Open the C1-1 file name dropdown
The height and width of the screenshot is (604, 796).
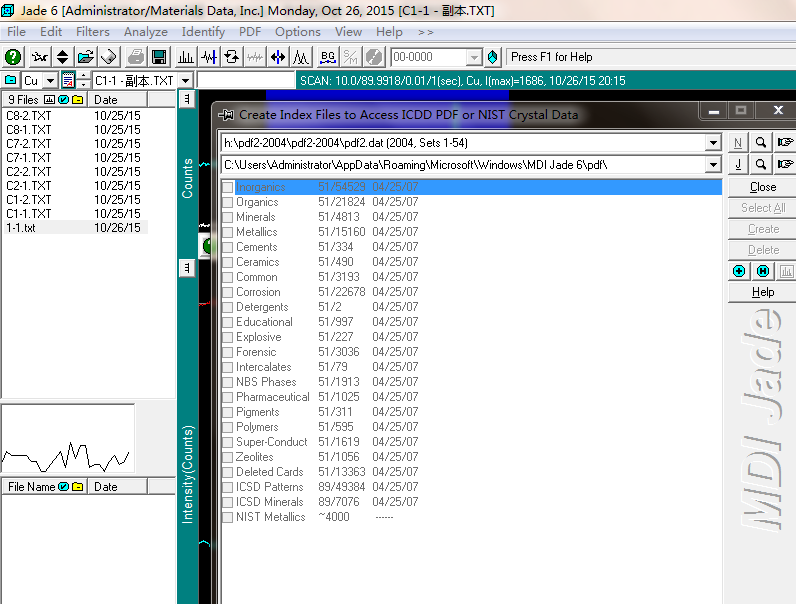coord(186,80)
